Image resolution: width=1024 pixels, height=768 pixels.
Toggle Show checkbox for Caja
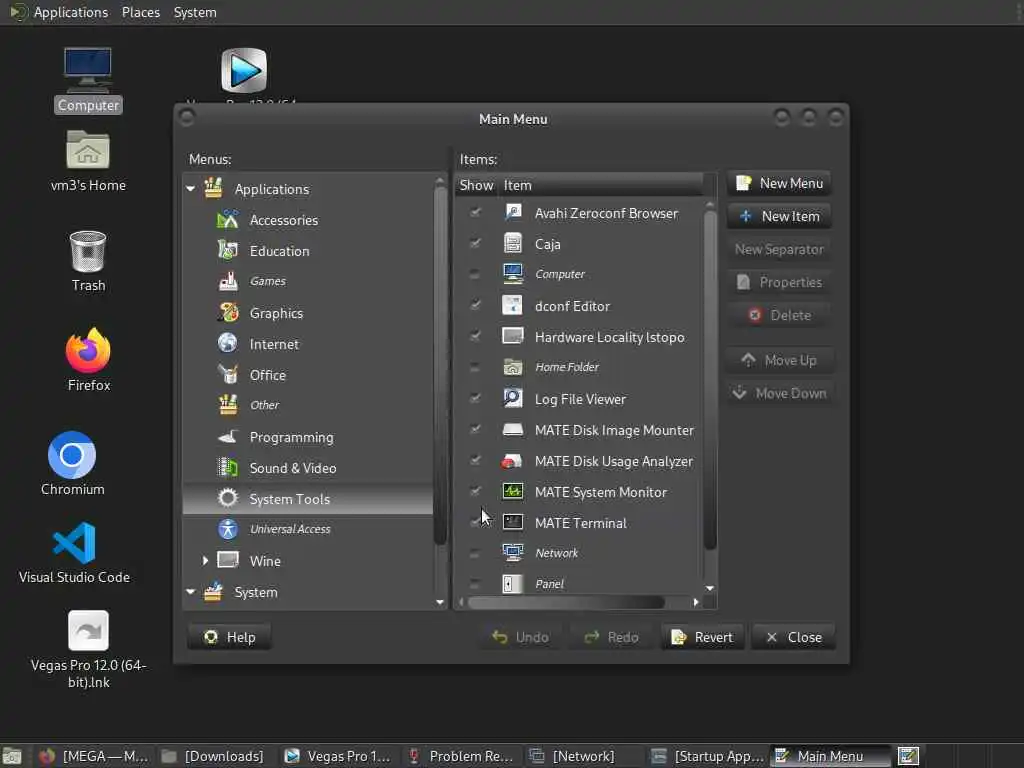pos(475,243)
